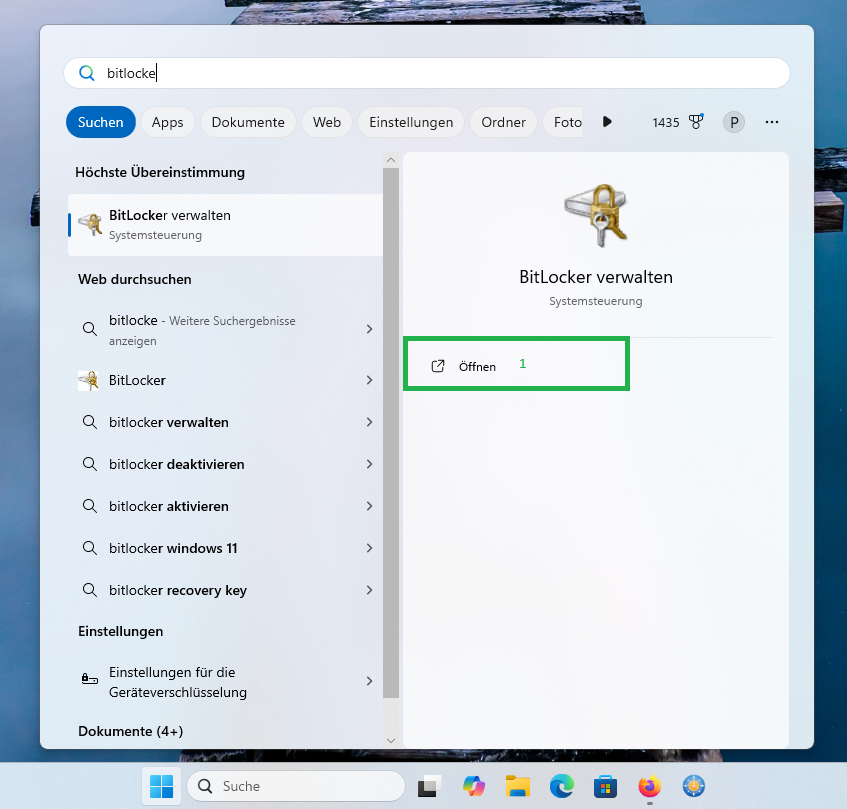
Task: Click magnifier icon beside bitlocke web result
Action: coord(90,329)
